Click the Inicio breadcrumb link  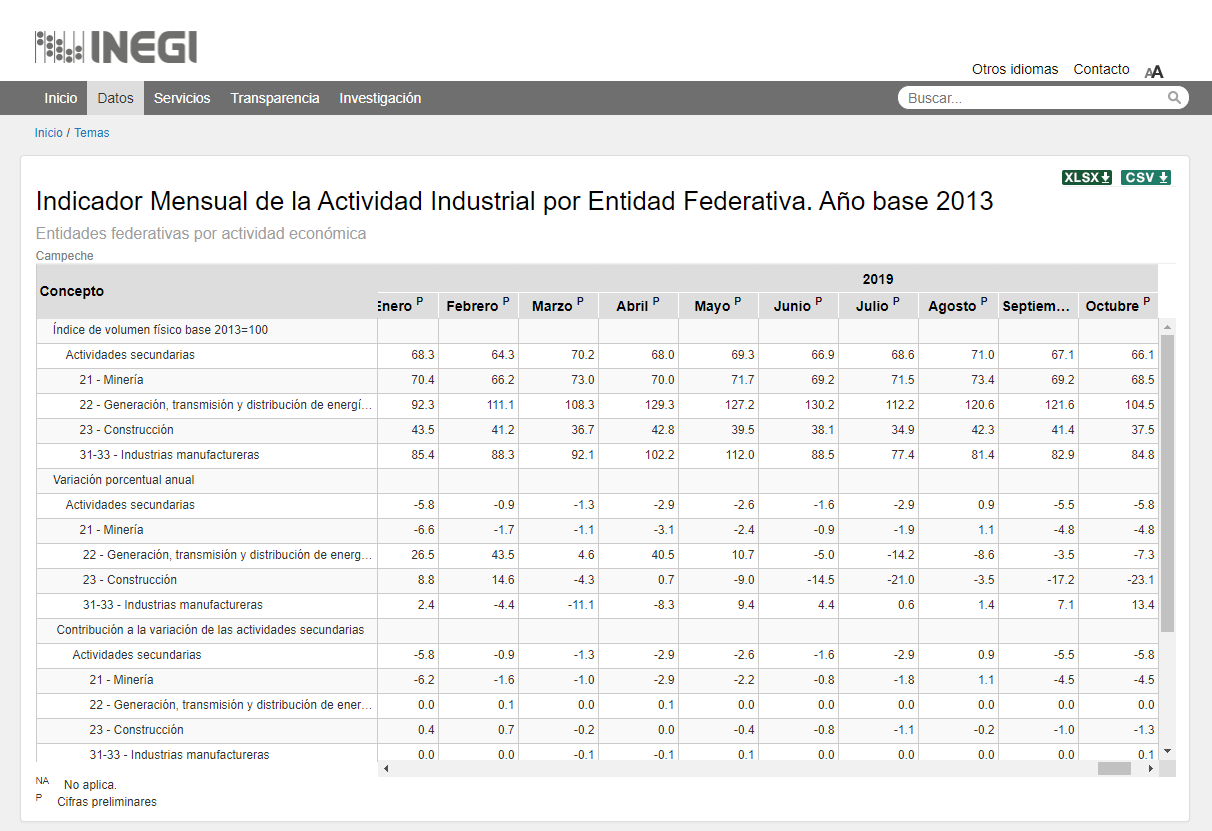tap(49, 133)
